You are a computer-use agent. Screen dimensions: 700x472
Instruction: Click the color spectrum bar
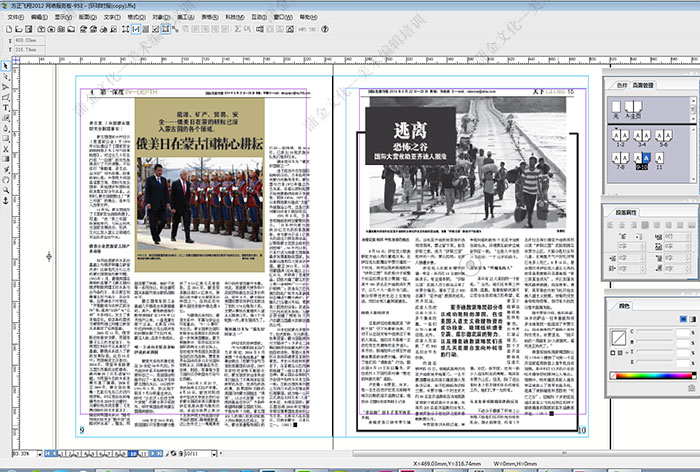(x=653, y=376)
